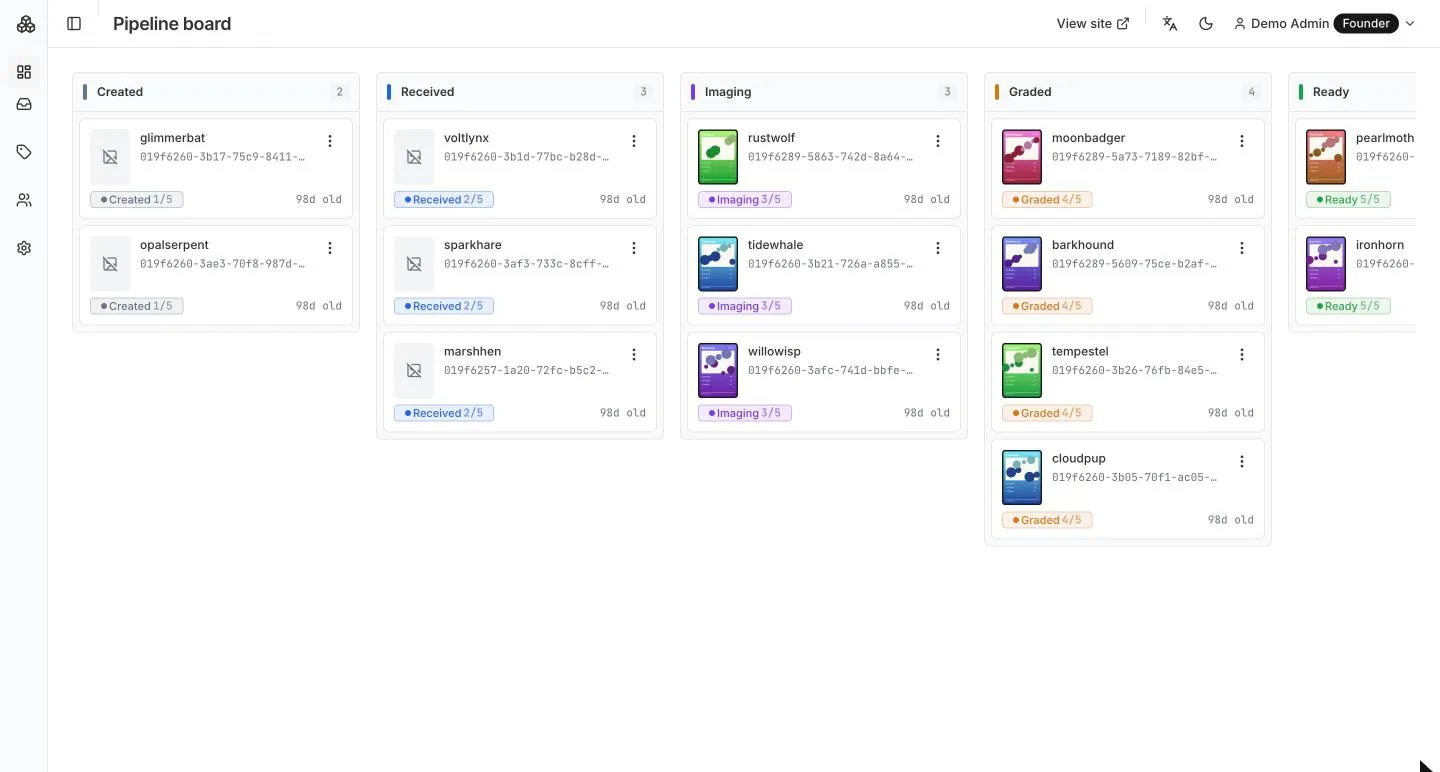Select the Imaging column header
Screen dimensions: 1440x772
coord(824,92)
